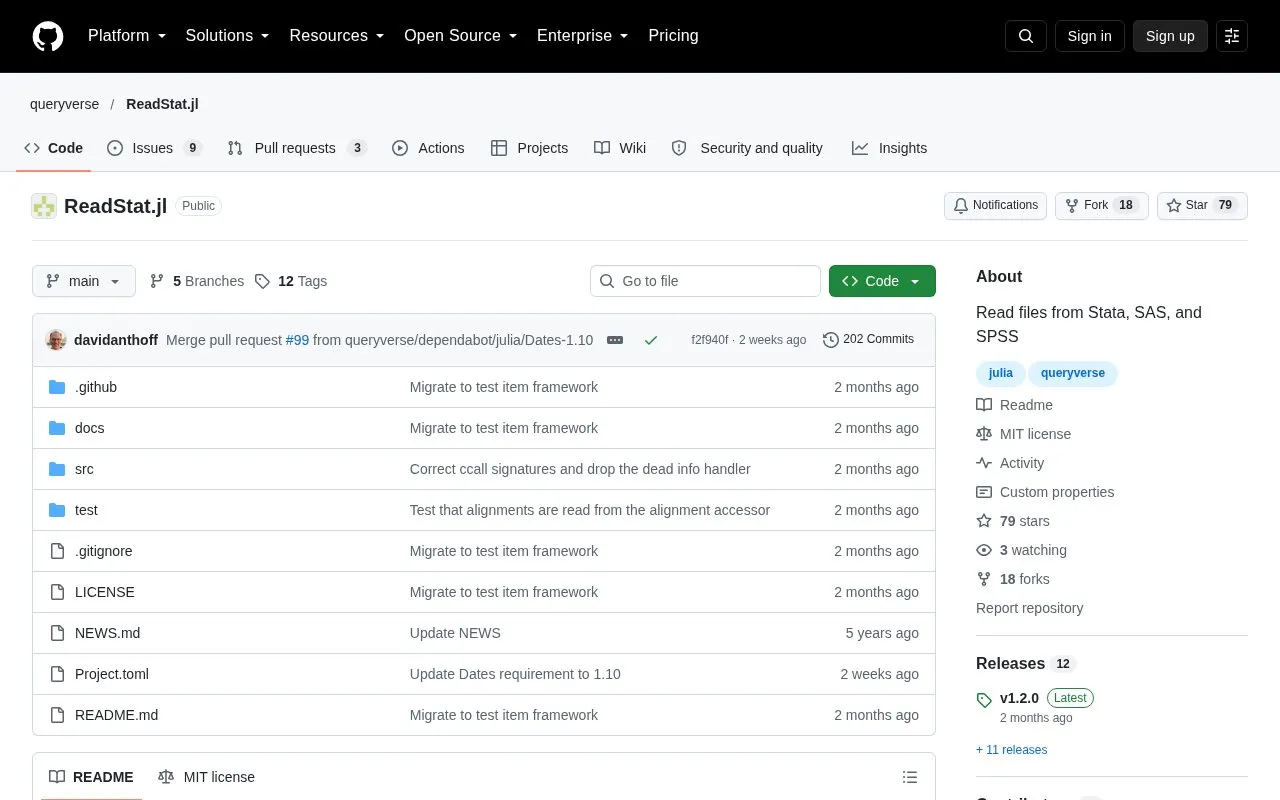
Task: Expand the commit message ellipsis icon
Action: [615, 340]
